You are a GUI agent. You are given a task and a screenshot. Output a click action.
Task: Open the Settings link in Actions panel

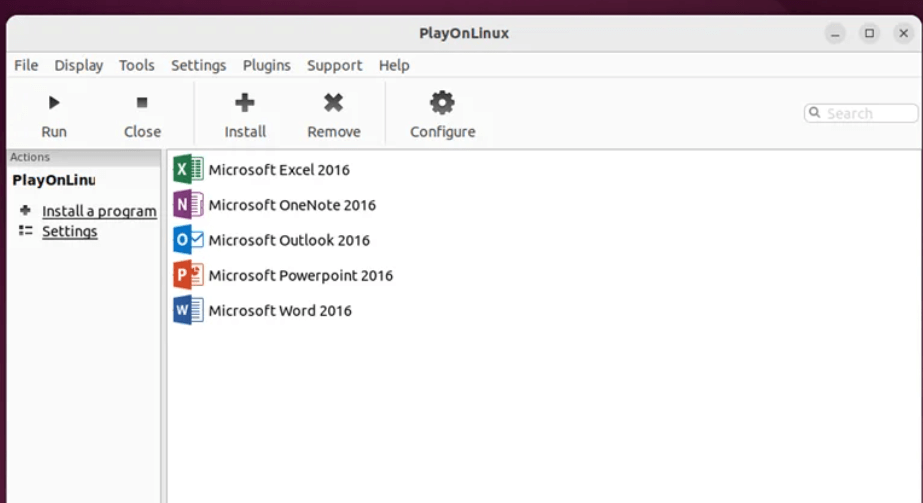(x=69, y=231)
